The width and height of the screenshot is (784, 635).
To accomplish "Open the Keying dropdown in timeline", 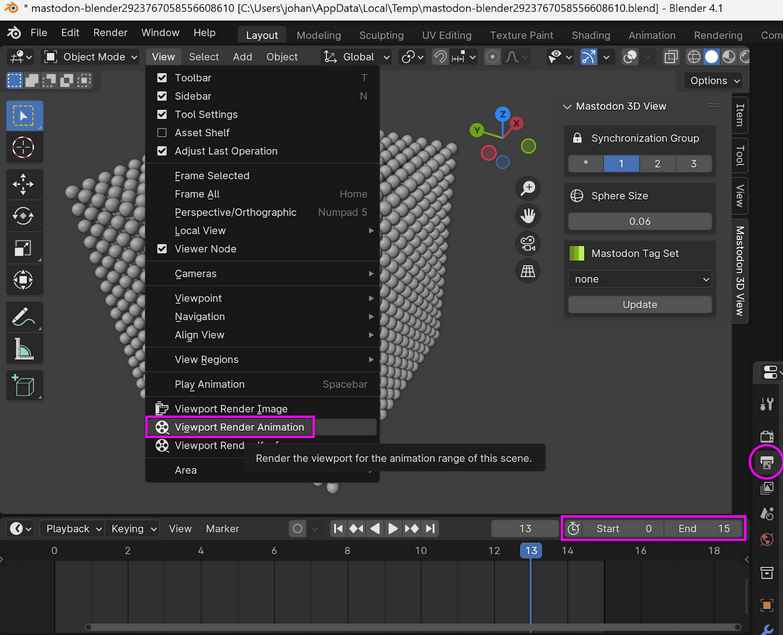I will tap(133, 528).
